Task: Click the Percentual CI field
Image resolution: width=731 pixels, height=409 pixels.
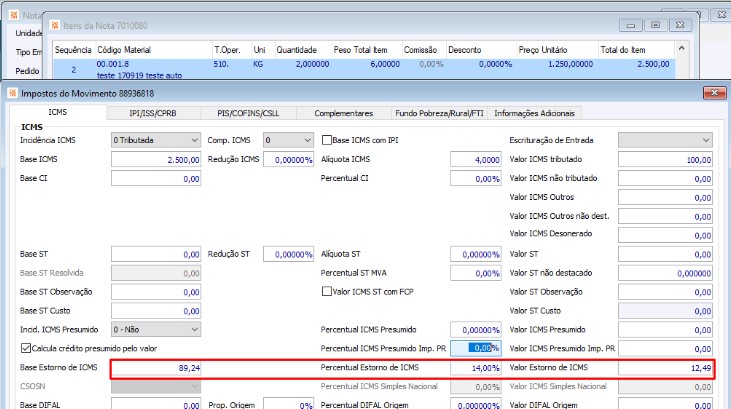Action: point(476,179)
